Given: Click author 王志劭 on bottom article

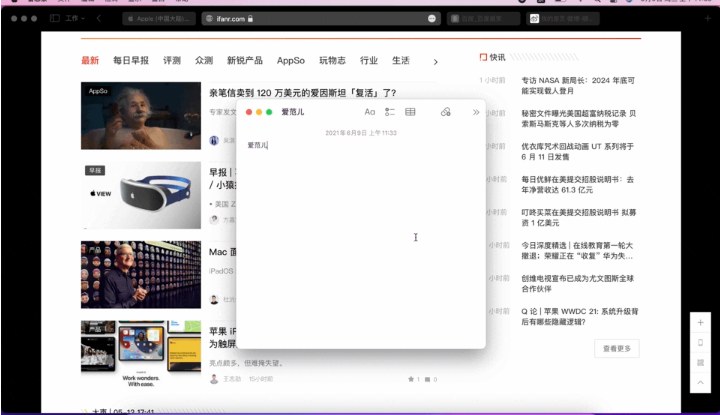Looking at the screenshot, I should coord(232,379).
